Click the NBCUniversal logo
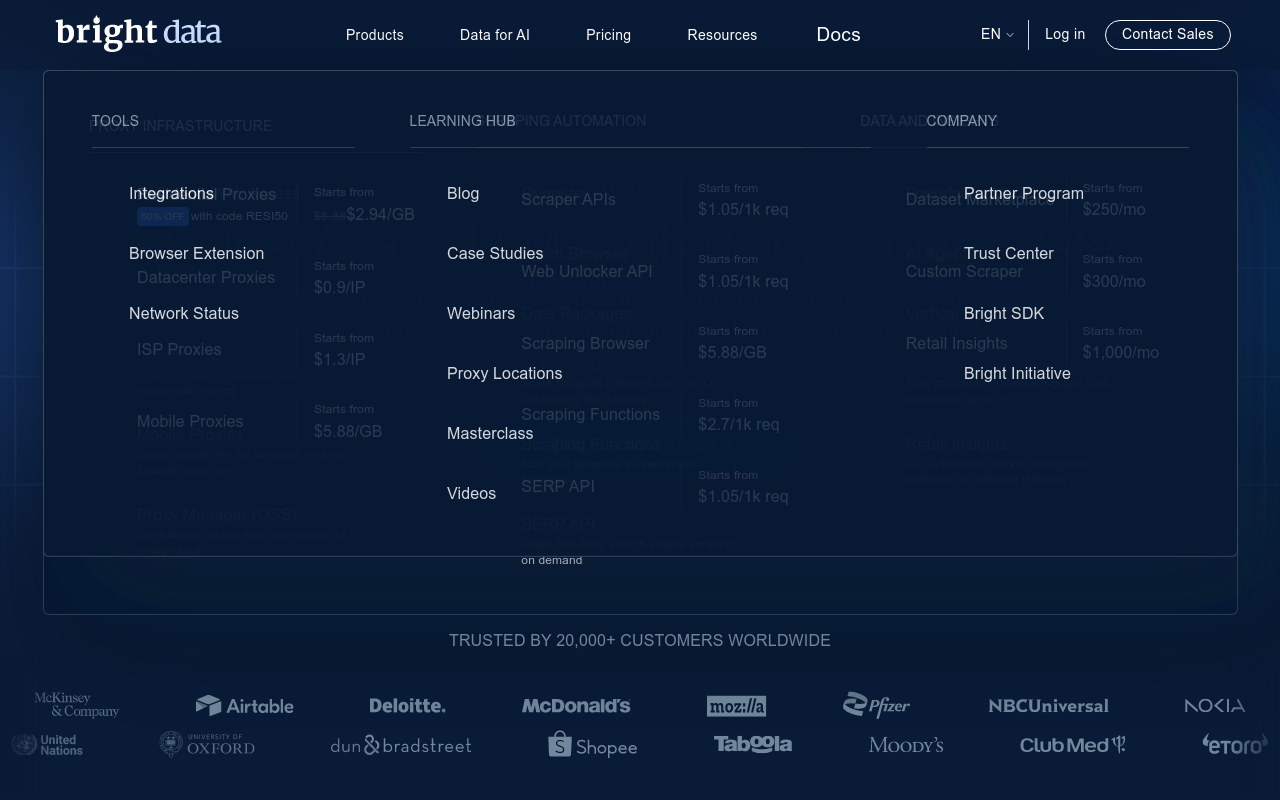The height and width of the screenshot is (800, 1280). coord(1048,706)
